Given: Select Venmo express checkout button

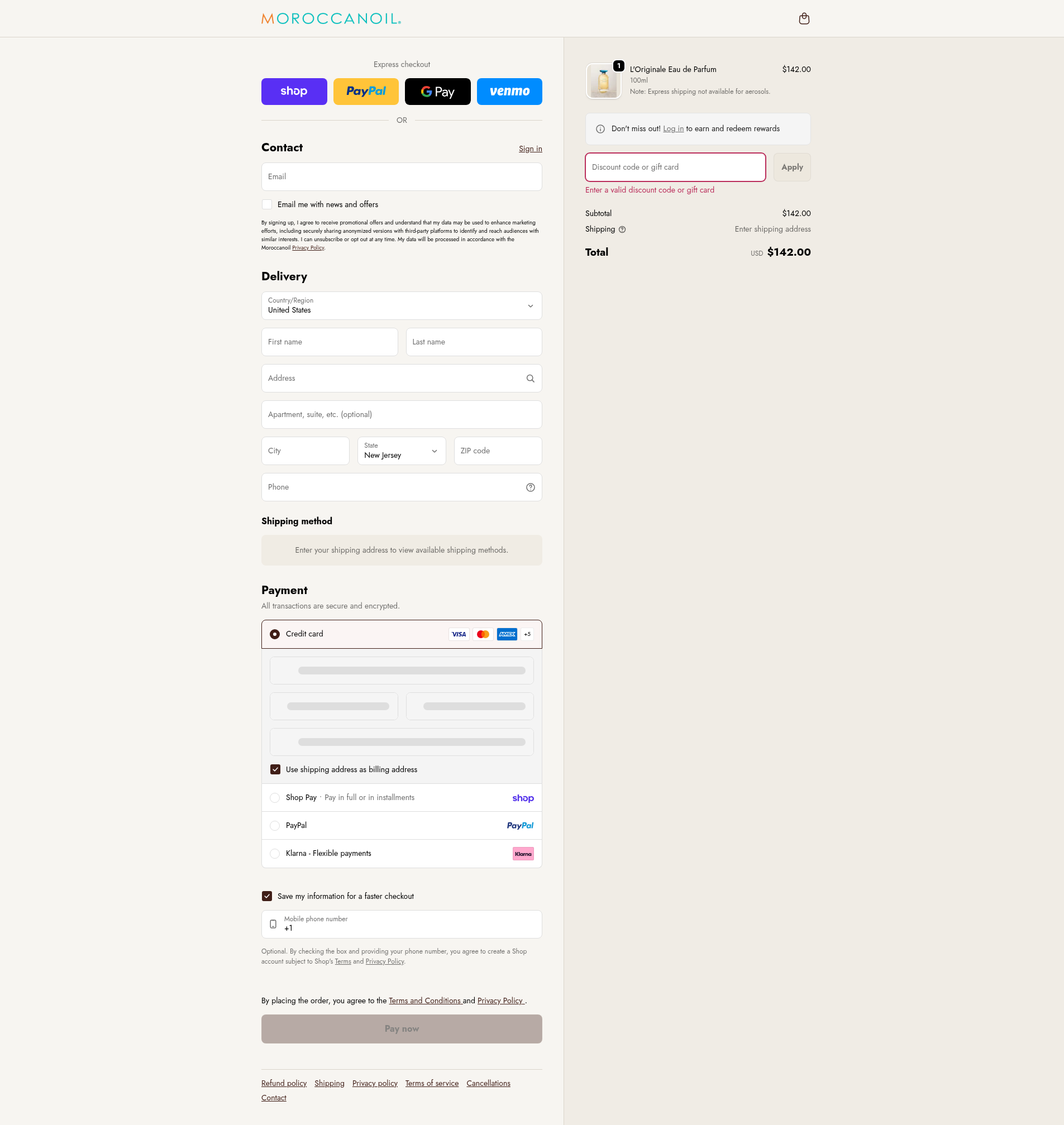Looking at the screenshot, I should (x=509, y=92).
